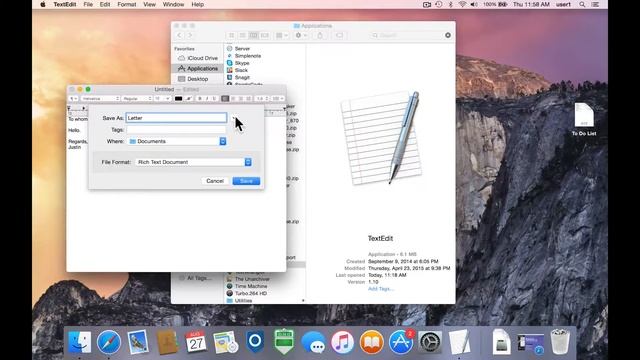Select iCloud Drive in Finder sidebar
The height and width of the screenshot is (360, 640).
click(x=198, y=58)
